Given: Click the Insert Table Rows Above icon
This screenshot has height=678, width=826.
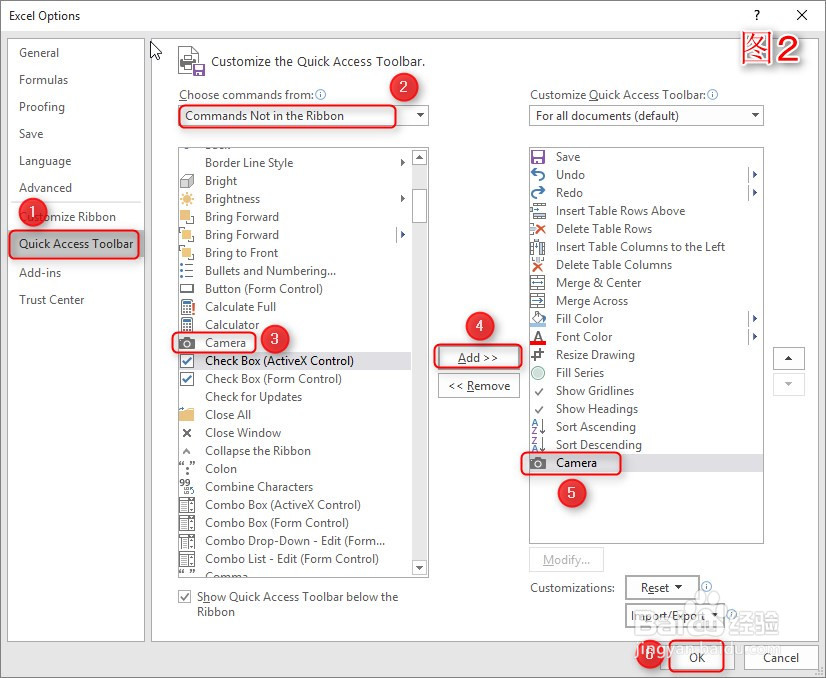Looking at the screenshot, I should click(x=538, y=211).
